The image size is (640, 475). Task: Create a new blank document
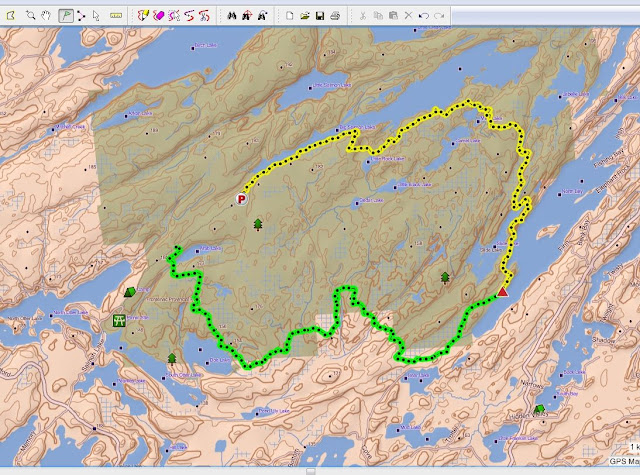click(289, 16)
